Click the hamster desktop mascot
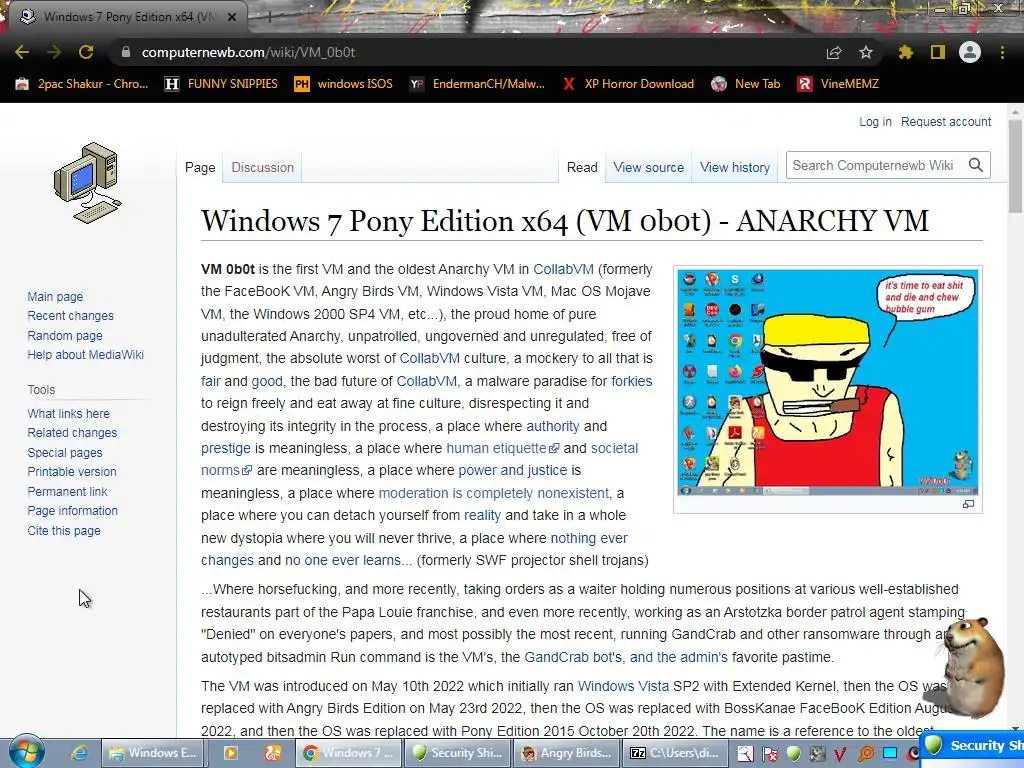 point(973,666)
